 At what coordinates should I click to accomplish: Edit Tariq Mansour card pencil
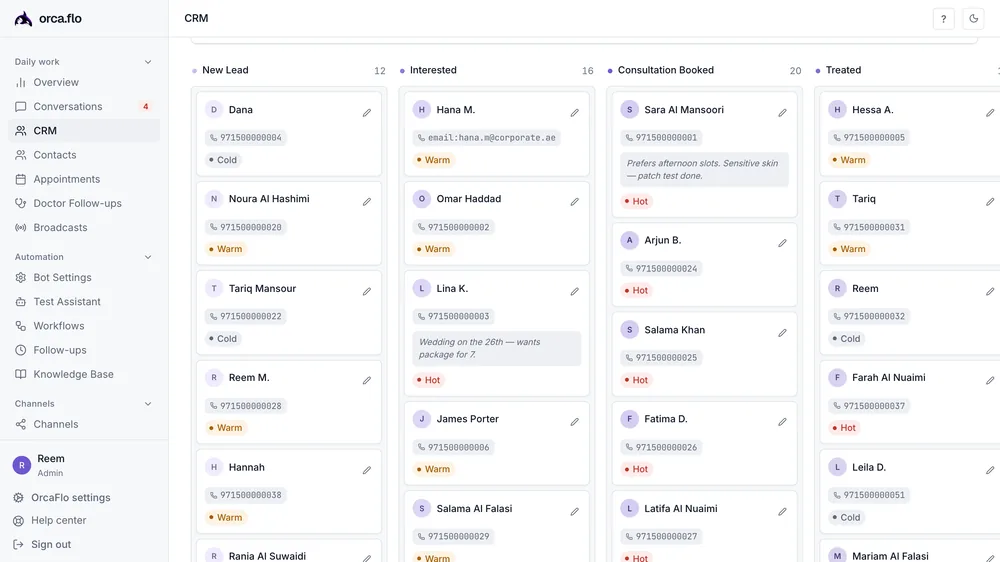pyautogui.click(x=367, y=292)
